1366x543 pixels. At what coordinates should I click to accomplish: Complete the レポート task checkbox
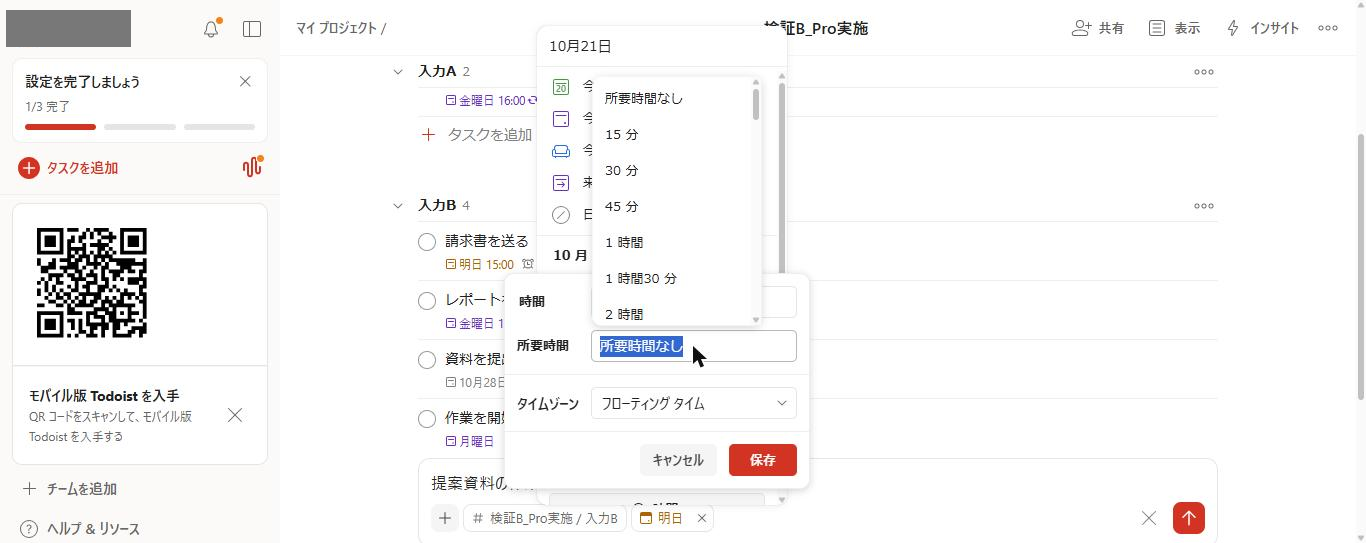427,300
